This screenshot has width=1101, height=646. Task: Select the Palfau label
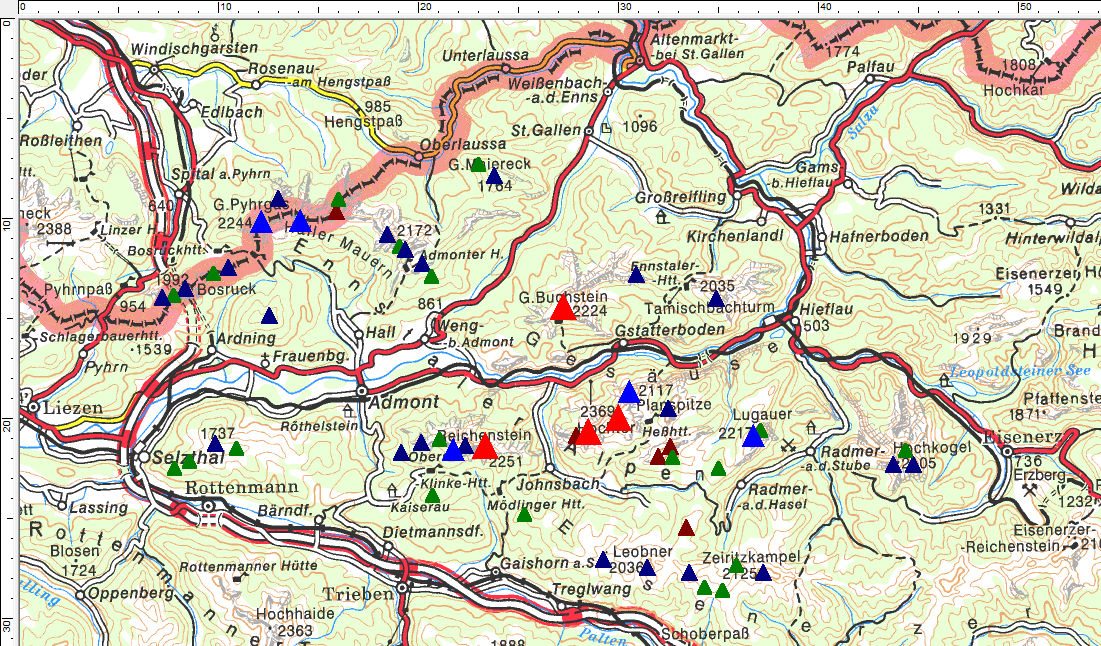pyautogui.click(x=870, y=65)
